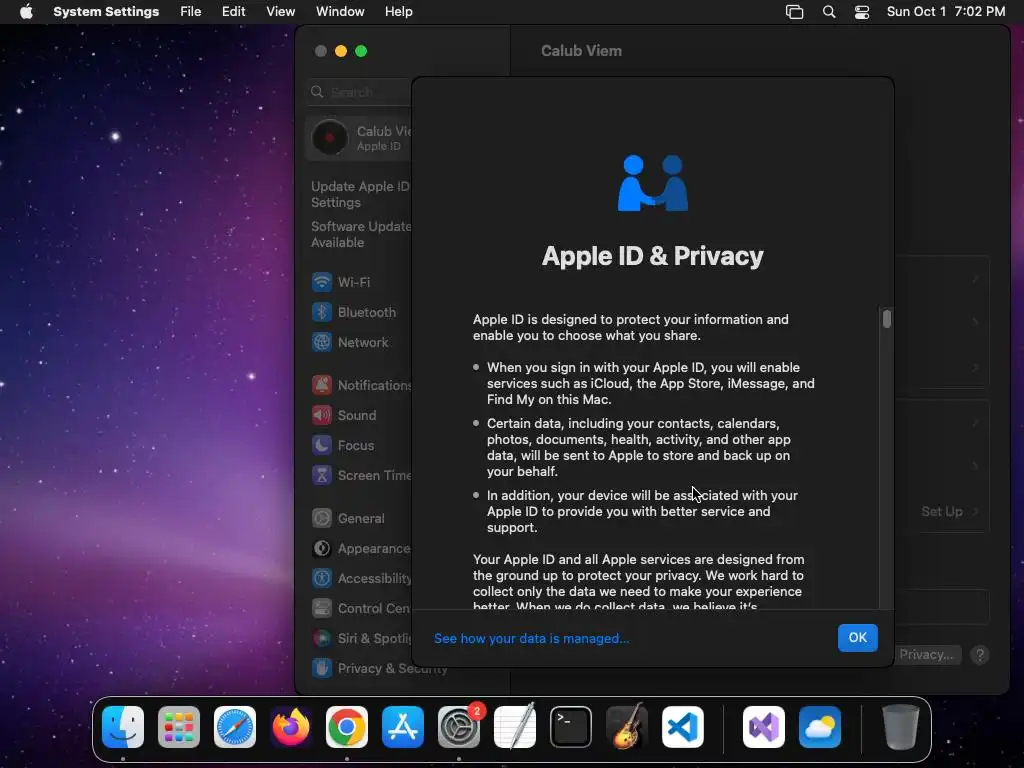Open the Apple menu
1024x768 pixels.
tap(26, 12)
